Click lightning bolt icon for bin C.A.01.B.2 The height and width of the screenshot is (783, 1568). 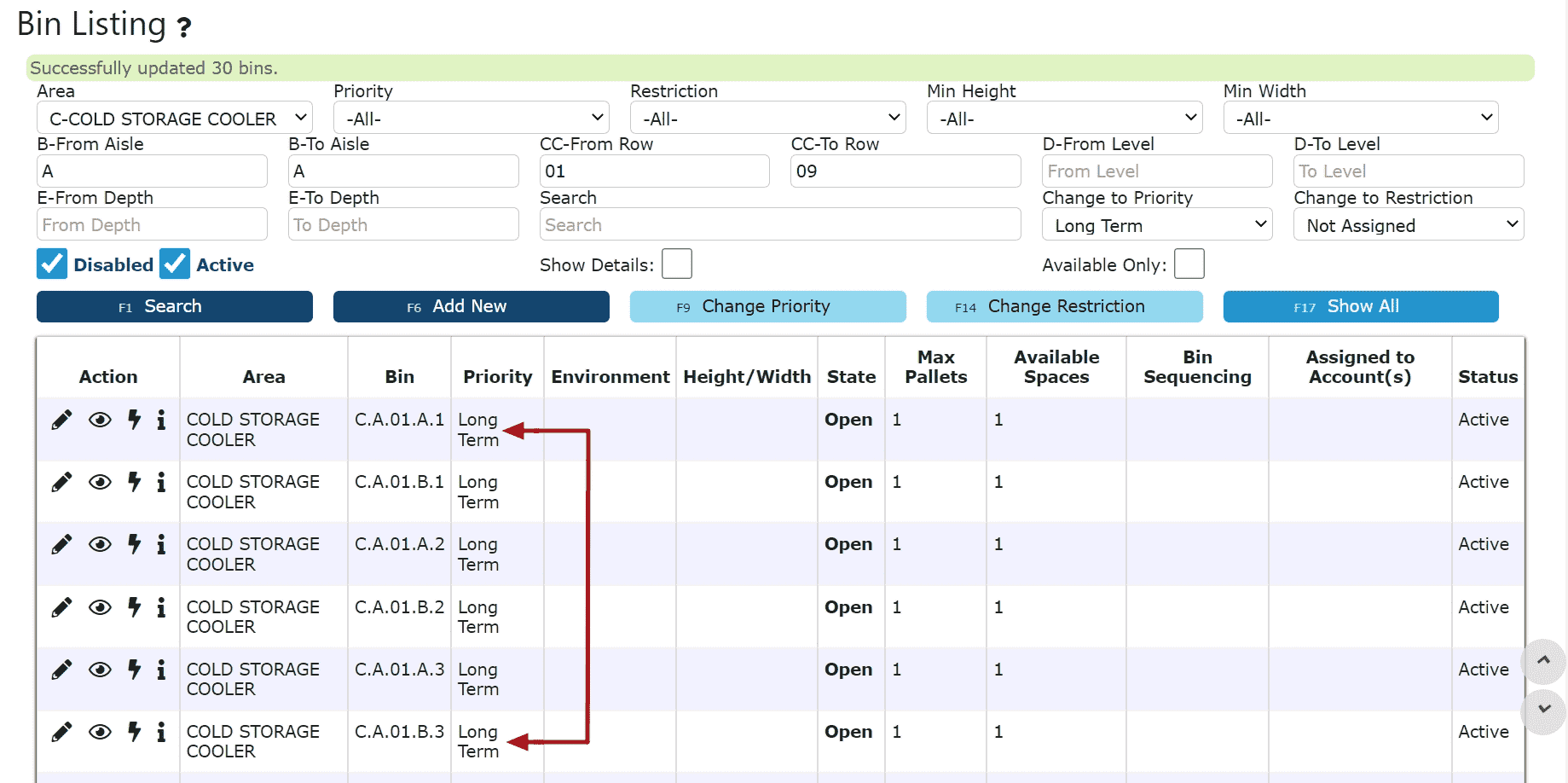(134, 606)
